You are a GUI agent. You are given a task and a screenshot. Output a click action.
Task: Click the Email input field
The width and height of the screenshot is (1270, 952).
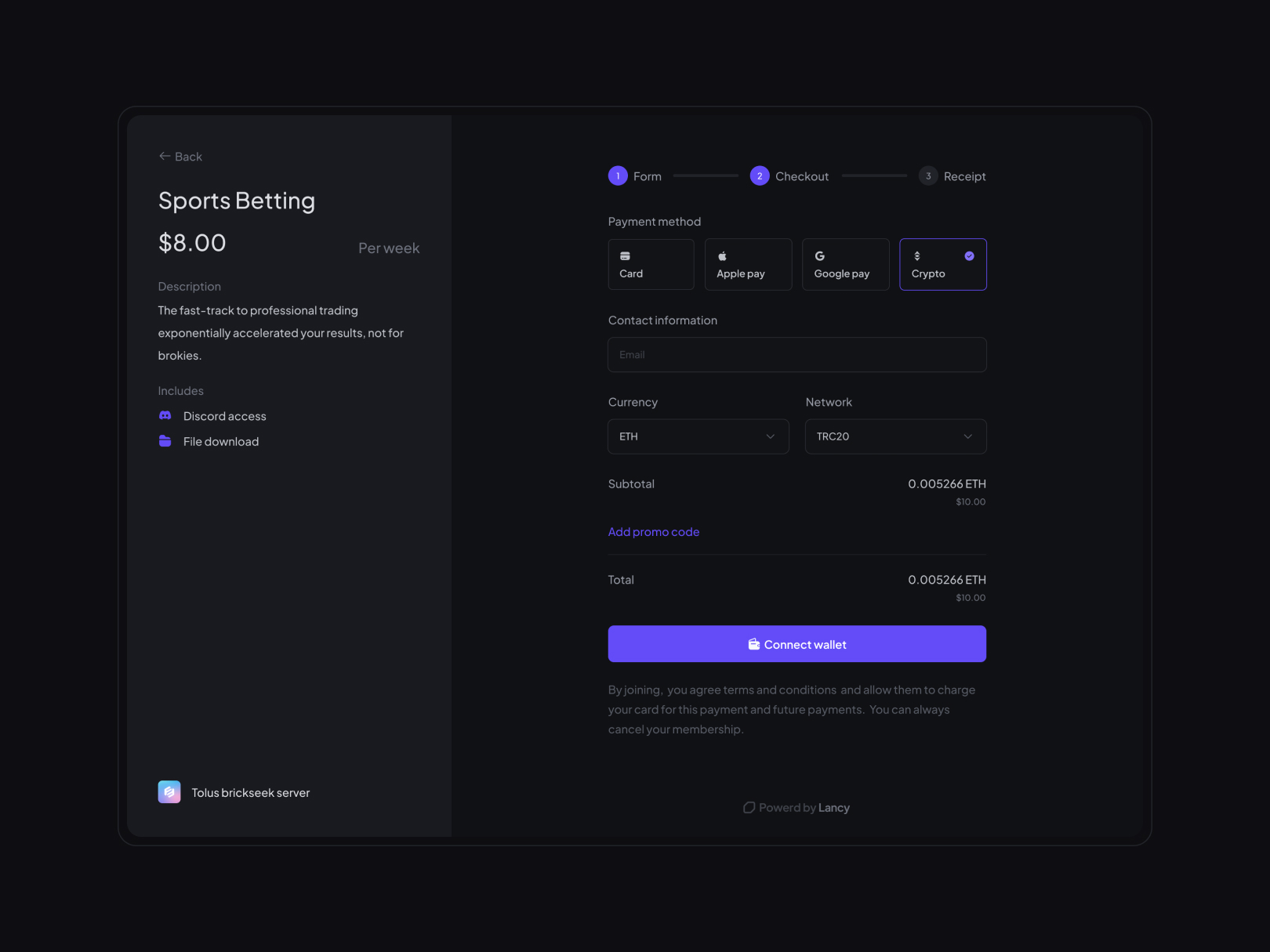(x=797, y=355)
